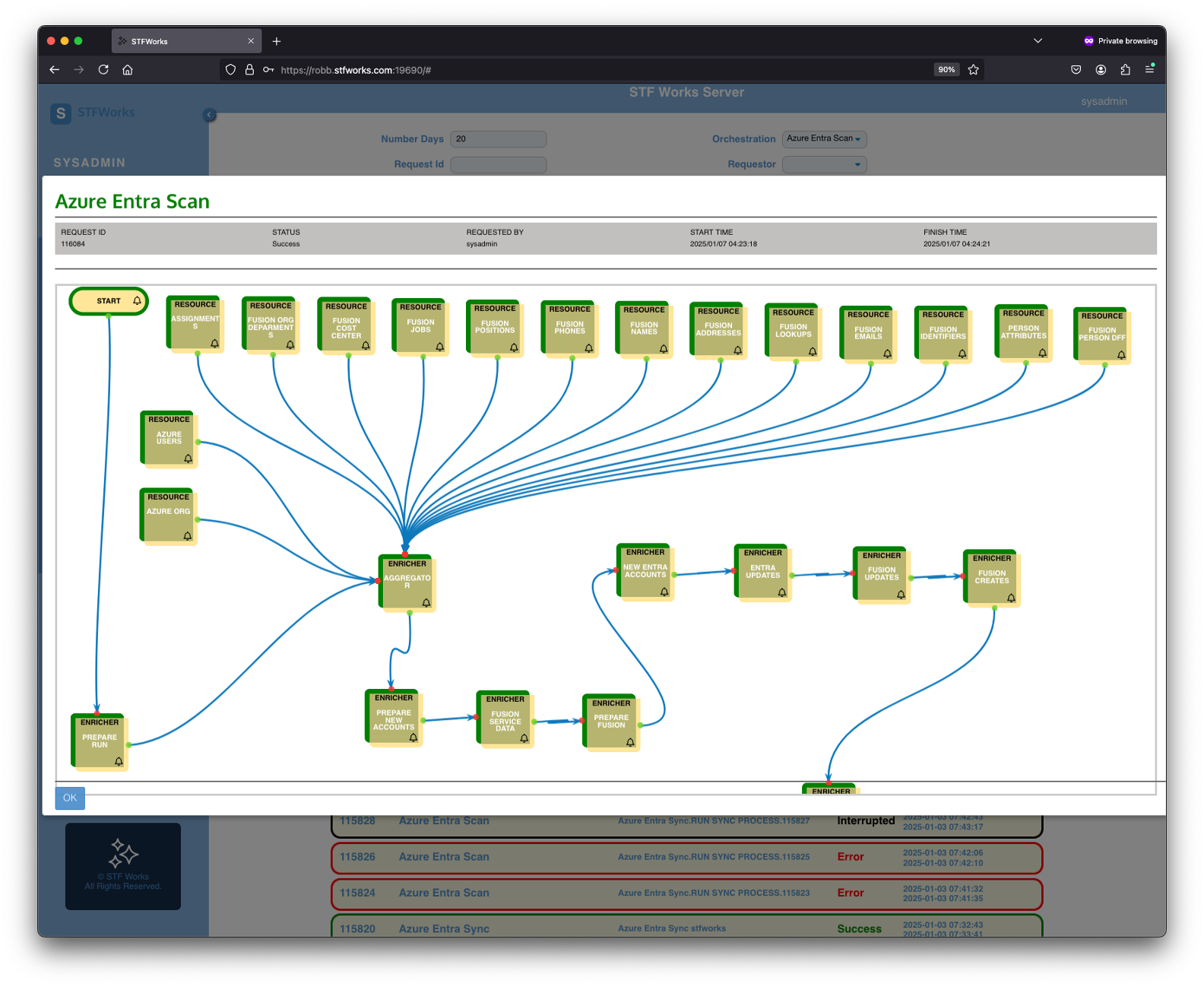Click bell icon on Fusion Org Departments node
Screen dimensions: 1204x987
(290, 345)
